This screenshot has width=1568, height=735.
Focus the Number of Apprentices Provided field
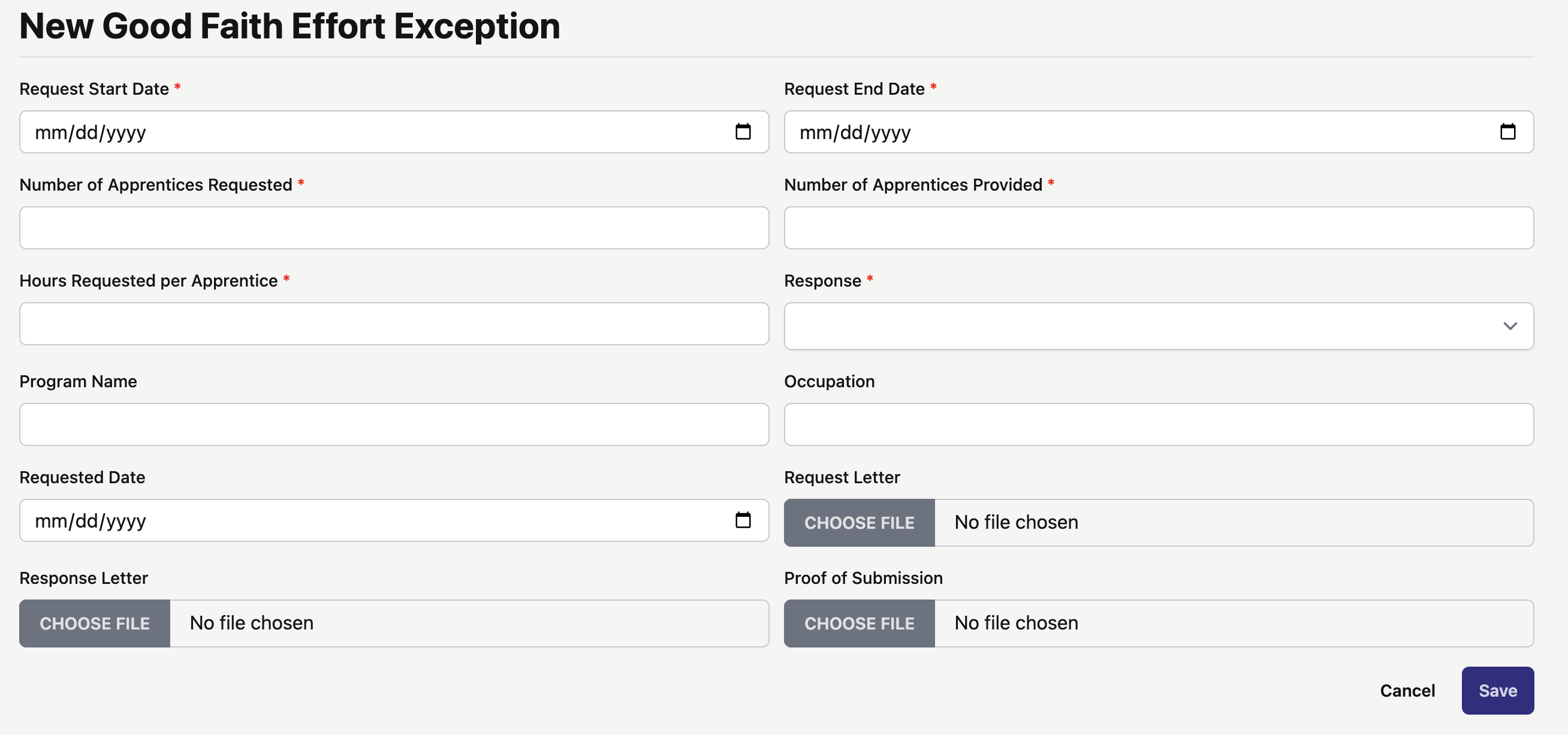coord(1159,228)
